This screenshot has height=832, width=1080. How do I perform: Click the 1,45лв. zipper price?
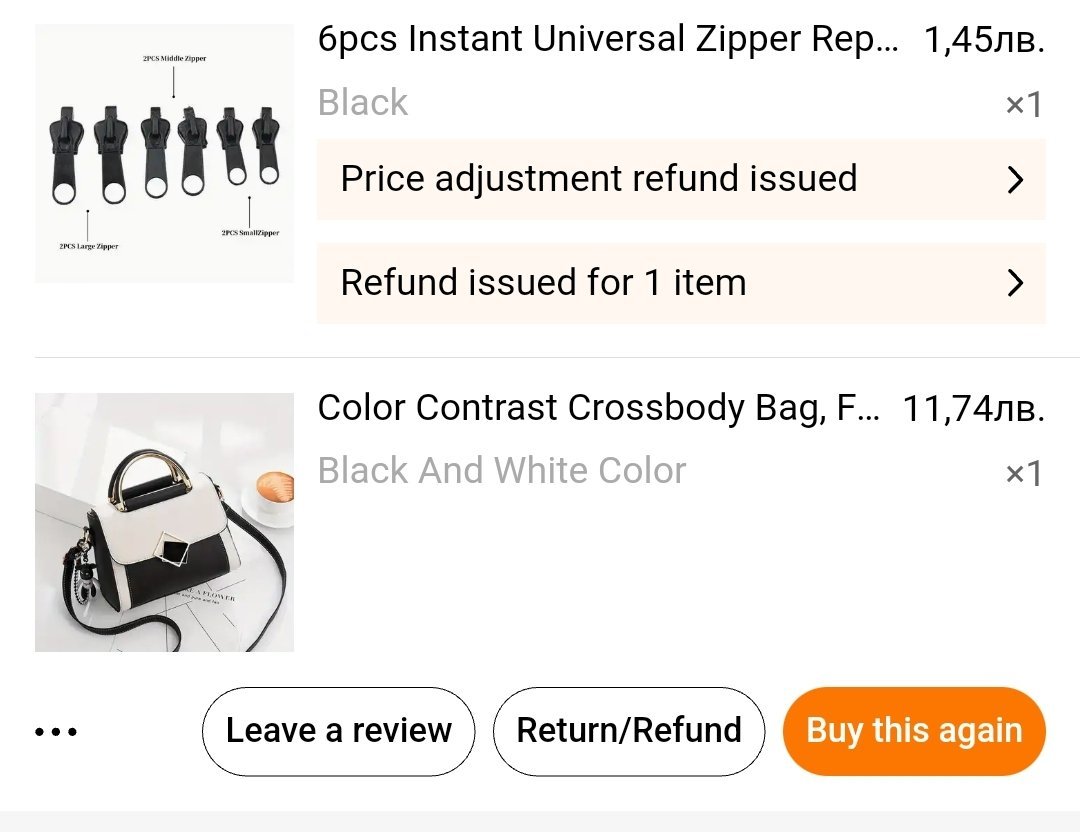[984, 41]
